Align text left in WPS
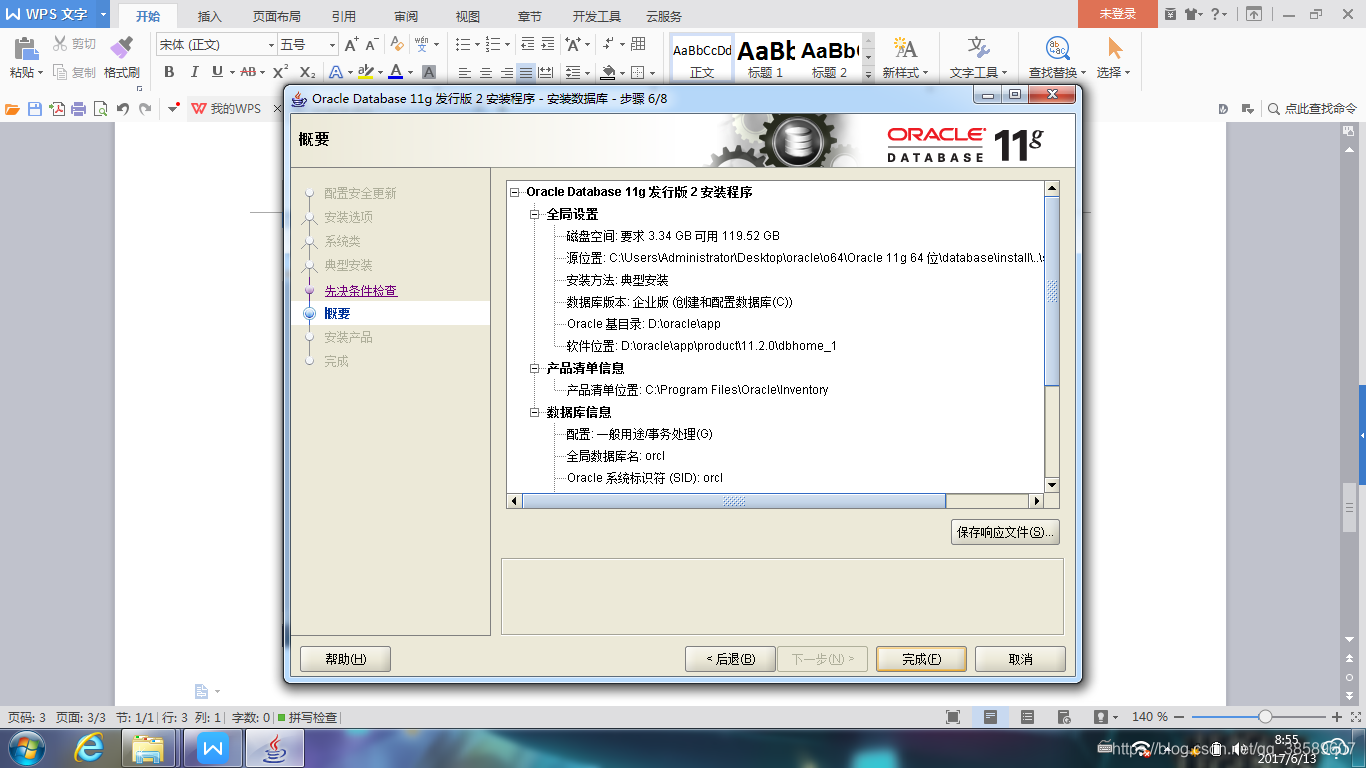The image size is (1366, 768). 464,73
